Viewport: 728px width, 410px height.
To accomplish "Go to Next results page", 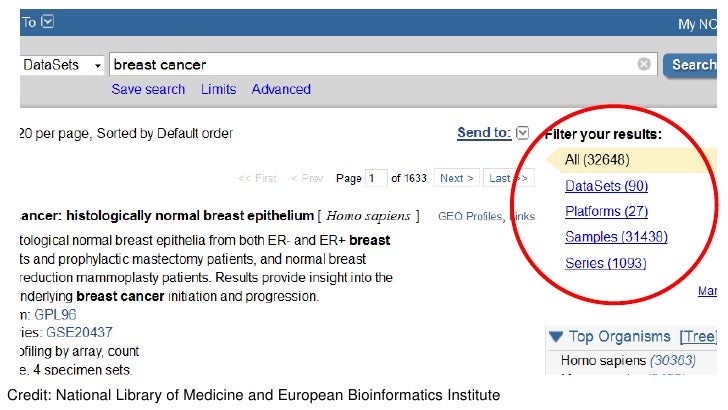I will point(456,178).
